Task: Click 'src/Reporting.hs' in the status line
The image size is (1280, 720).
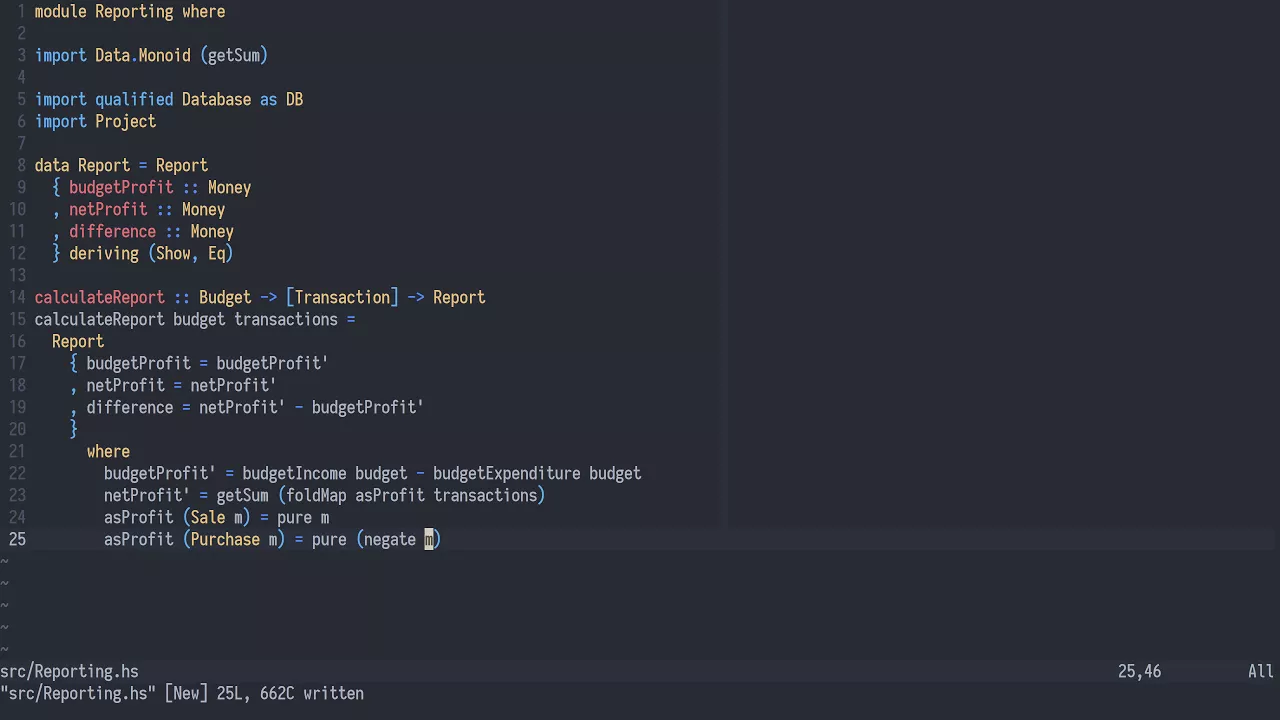Action: 69,672
